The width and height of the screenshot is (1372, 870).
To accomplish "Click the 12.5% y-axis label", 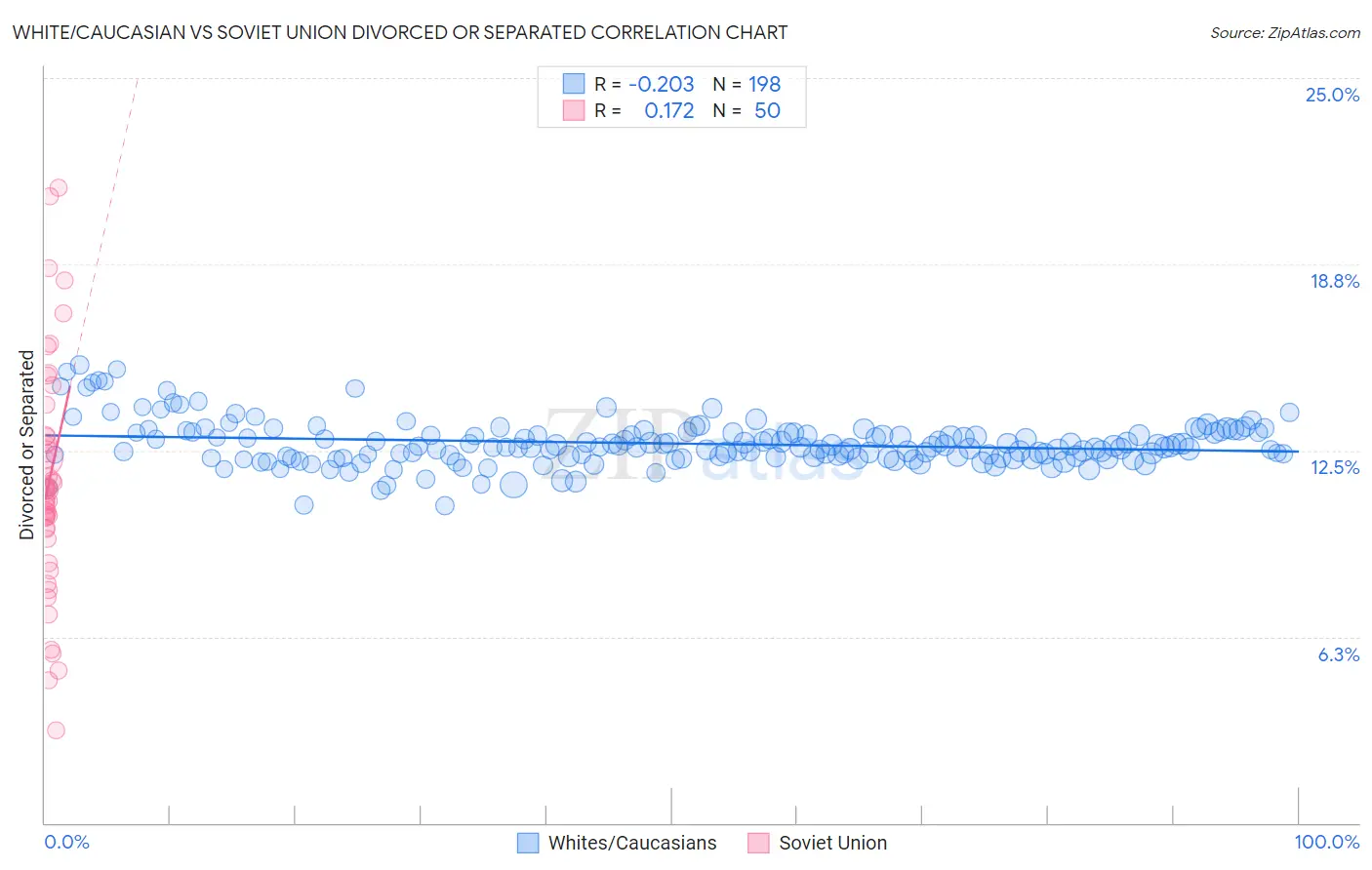I will click(1334, 467).
